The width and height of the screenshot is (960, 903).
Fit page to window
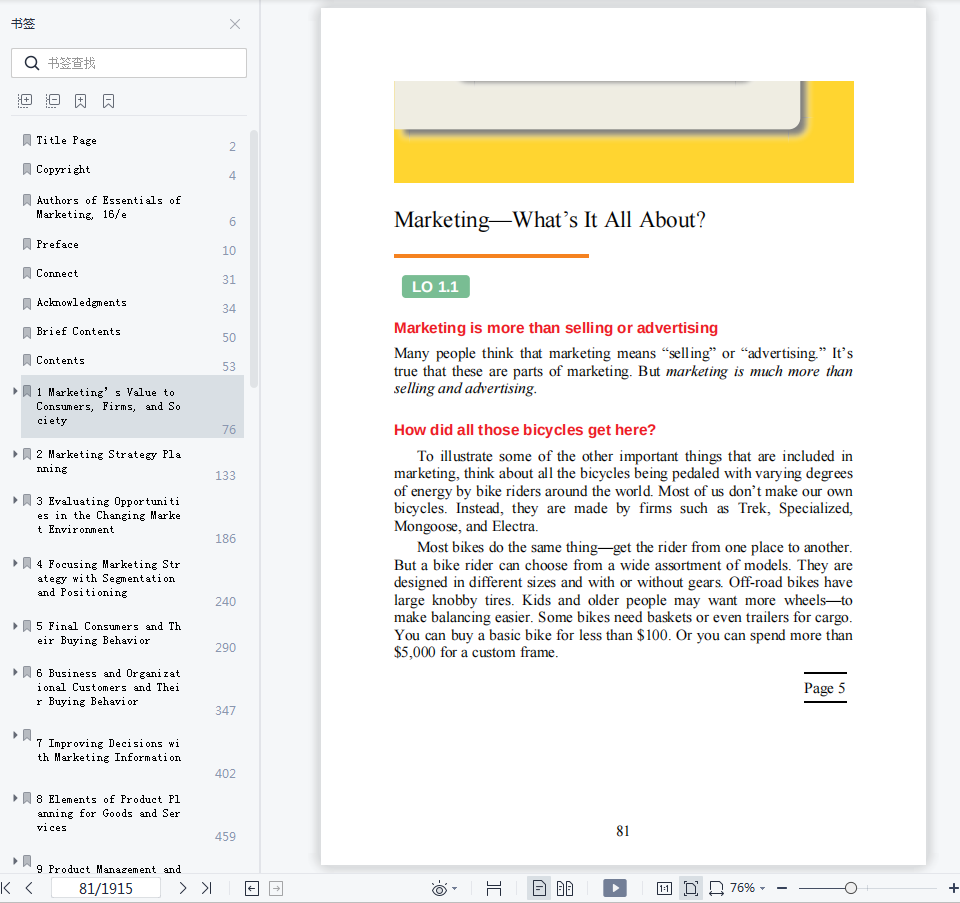coord(691,888)
